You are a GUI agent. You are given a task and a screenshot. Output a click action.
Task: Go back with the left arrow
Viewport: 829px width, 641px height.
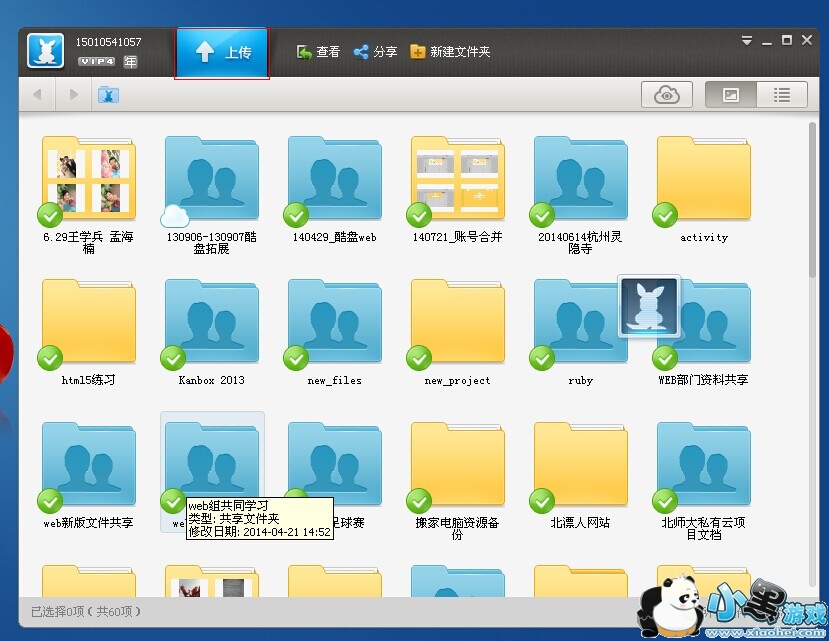pos(38,95)
